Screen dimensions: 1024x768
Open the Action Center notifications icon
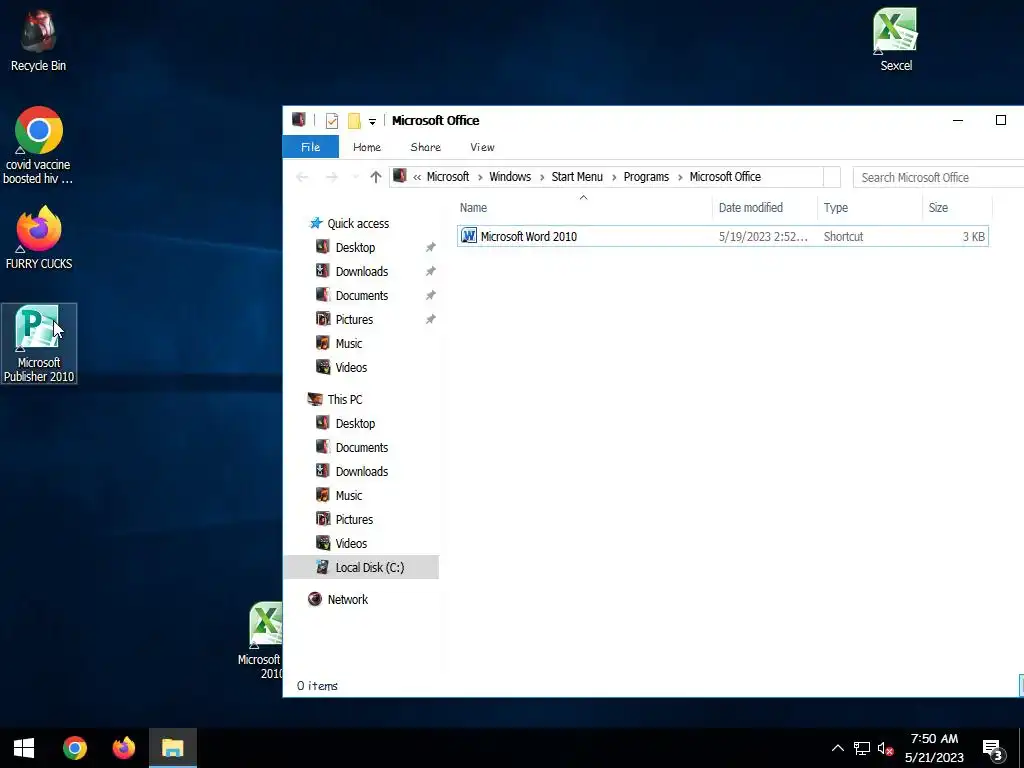993,750
